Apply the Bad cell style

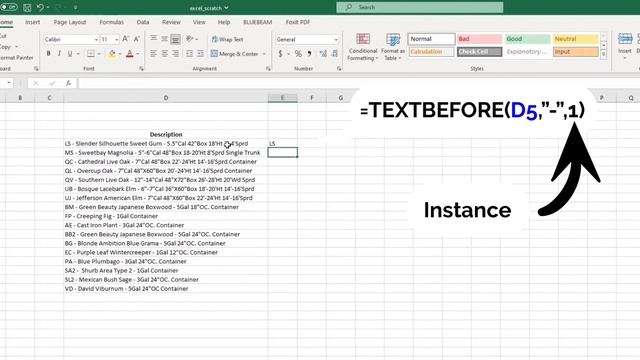(479, 39)
